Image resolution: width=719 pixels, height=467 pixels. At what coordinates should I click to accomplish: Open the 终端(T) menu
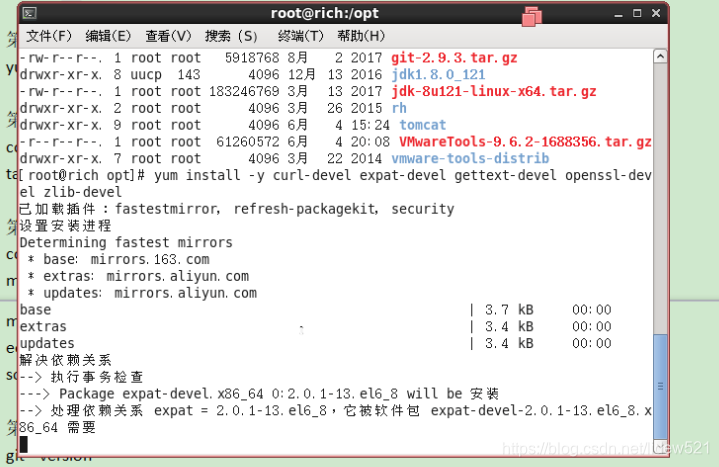pos(300,36)
